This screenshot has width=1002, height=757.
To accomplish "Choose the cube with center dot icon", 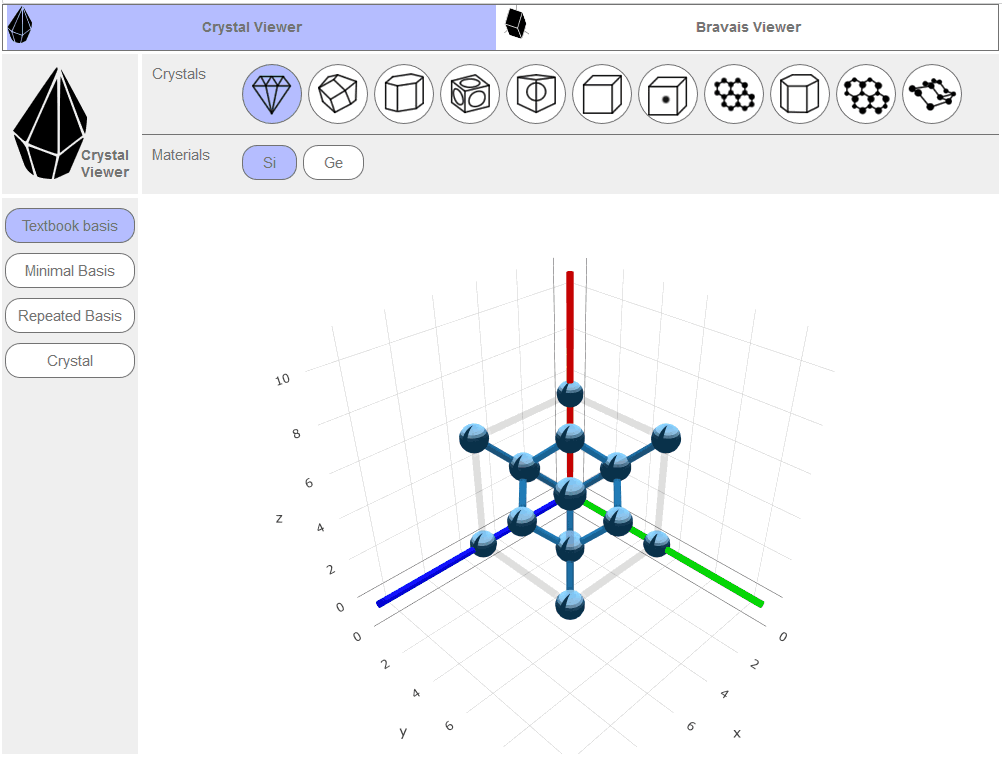I will pos(668,95).
